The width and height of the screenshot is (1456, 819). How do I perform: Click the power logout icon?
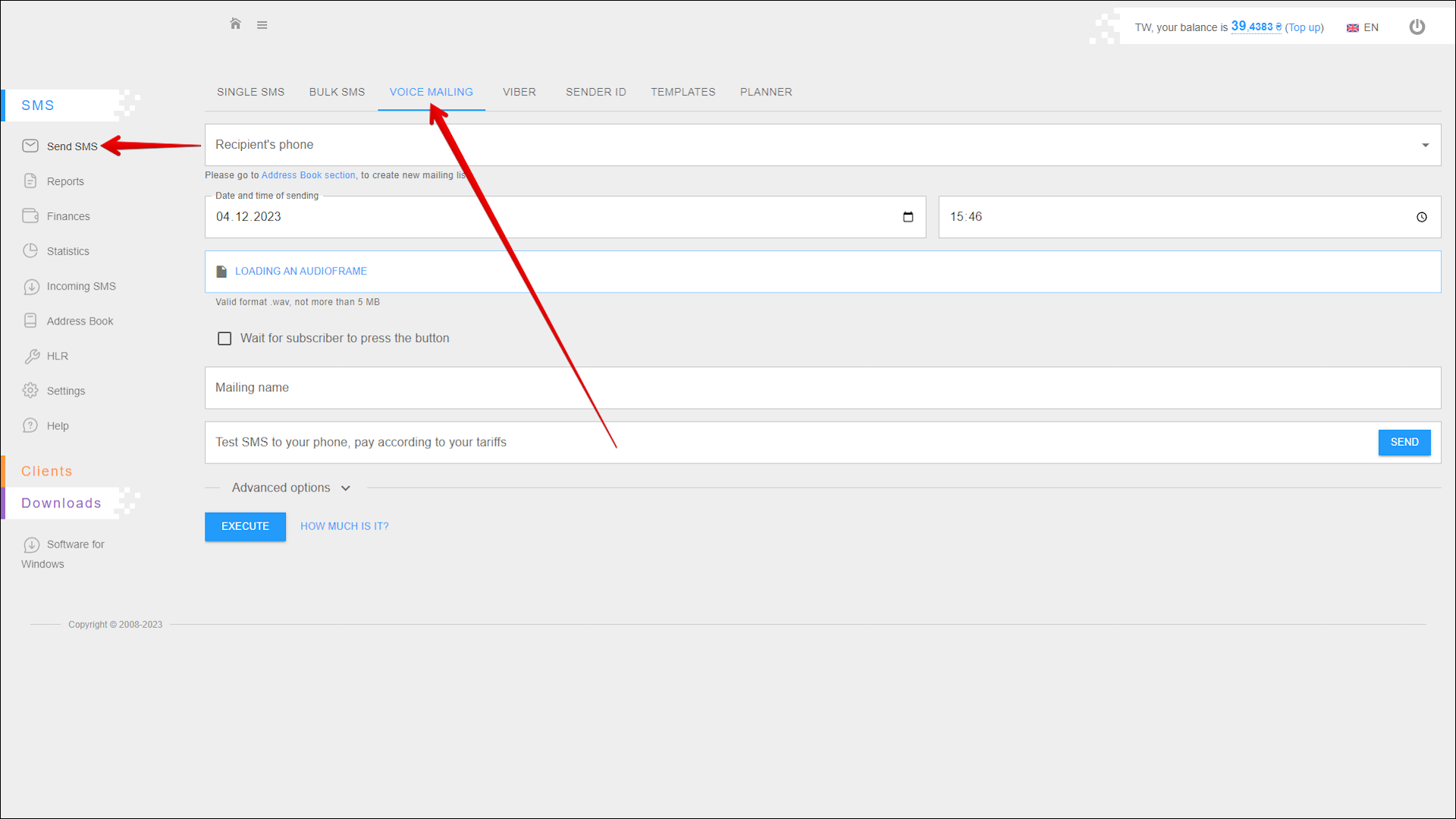1417,27
